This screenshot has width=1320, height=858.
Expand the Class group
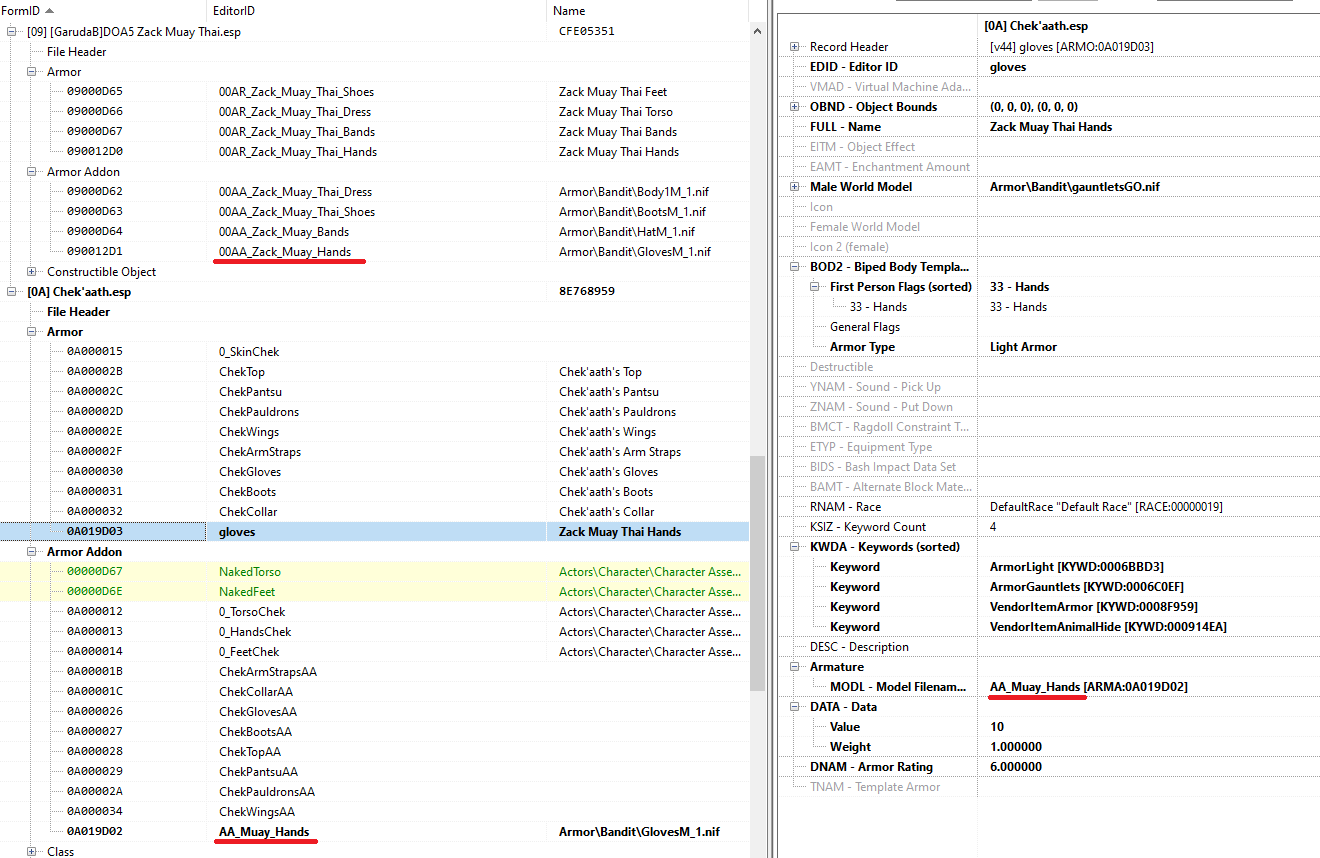(32, 852)
